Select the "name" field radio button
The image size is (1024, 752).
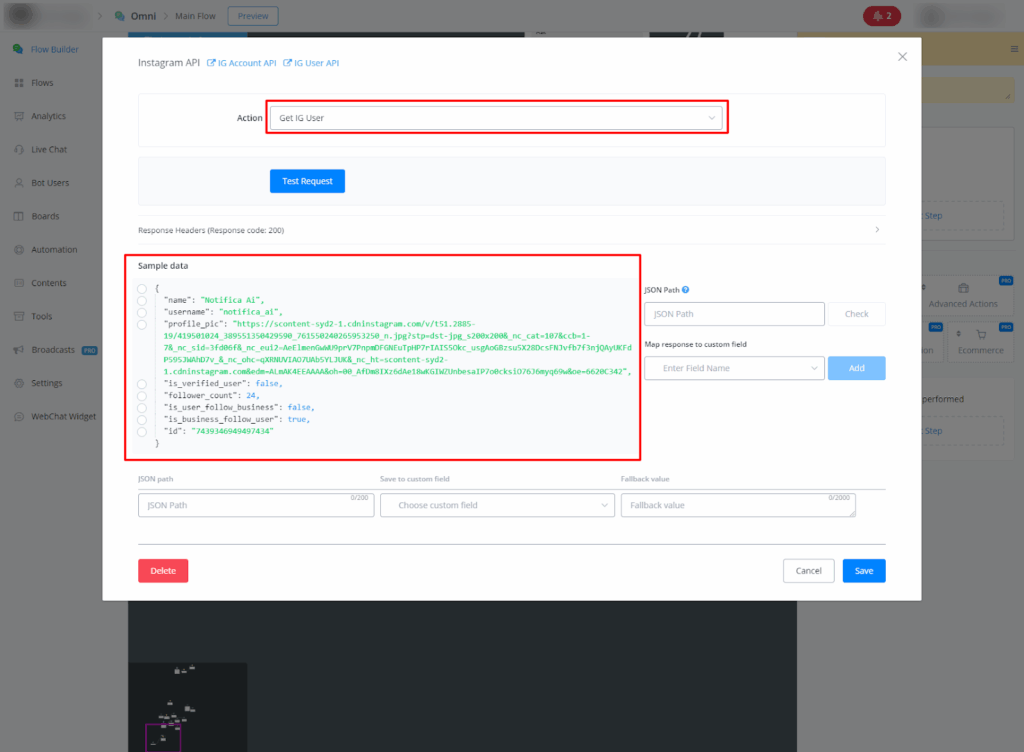[x=142, y=300]
